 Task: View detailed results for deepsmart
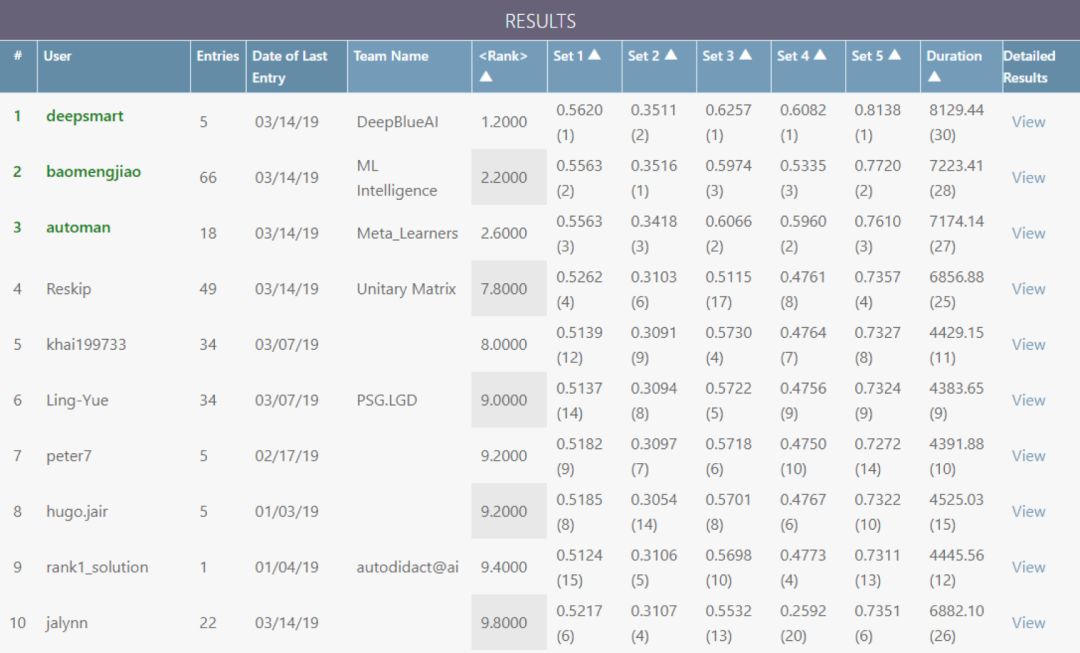click(1028, 122)
